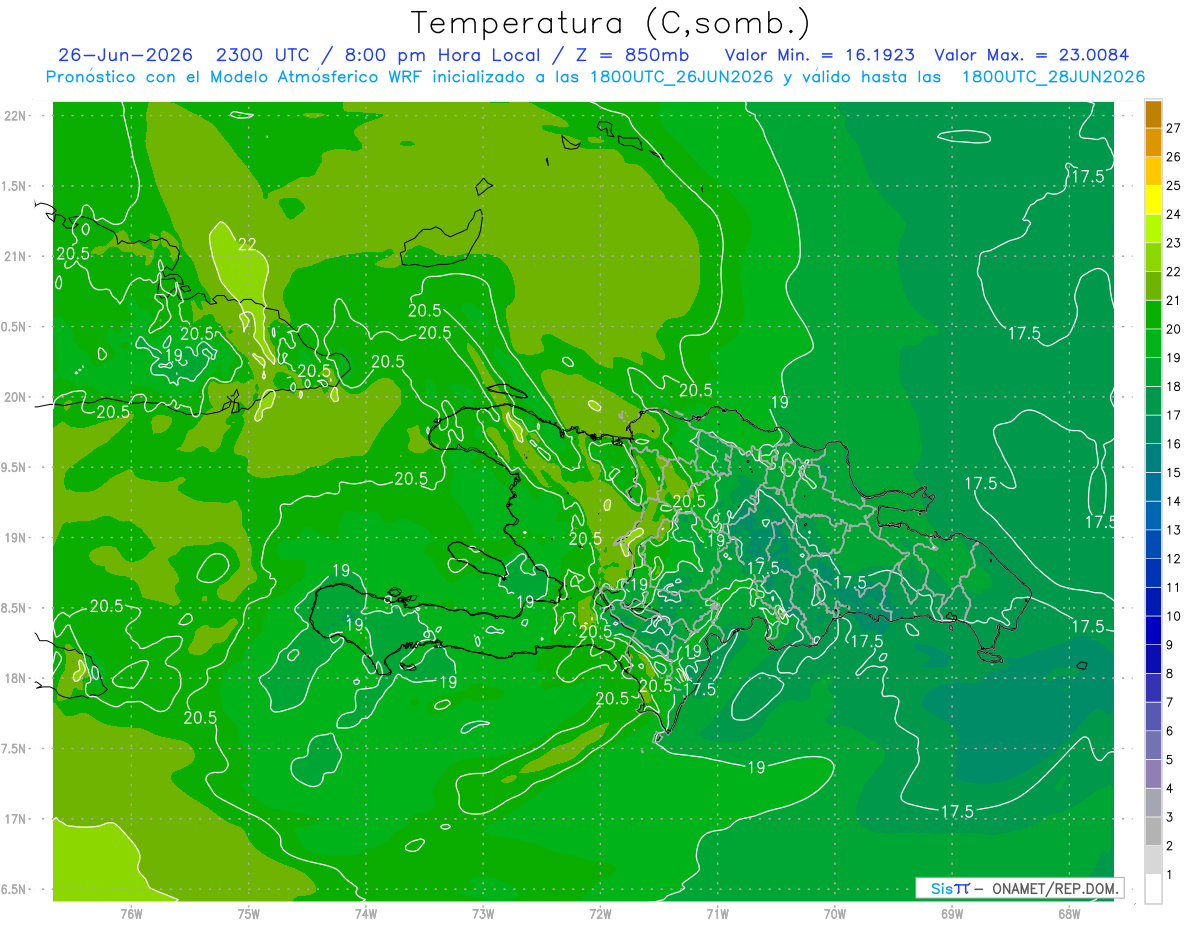Click the "74W" longitude axis label
This screenshot has height=927, width=1200.
tap(366, 914)
